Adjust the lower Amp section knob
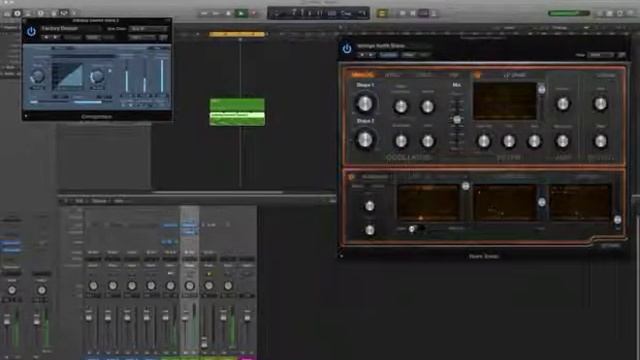Screen dimensions: 640x360 [562, 141]
